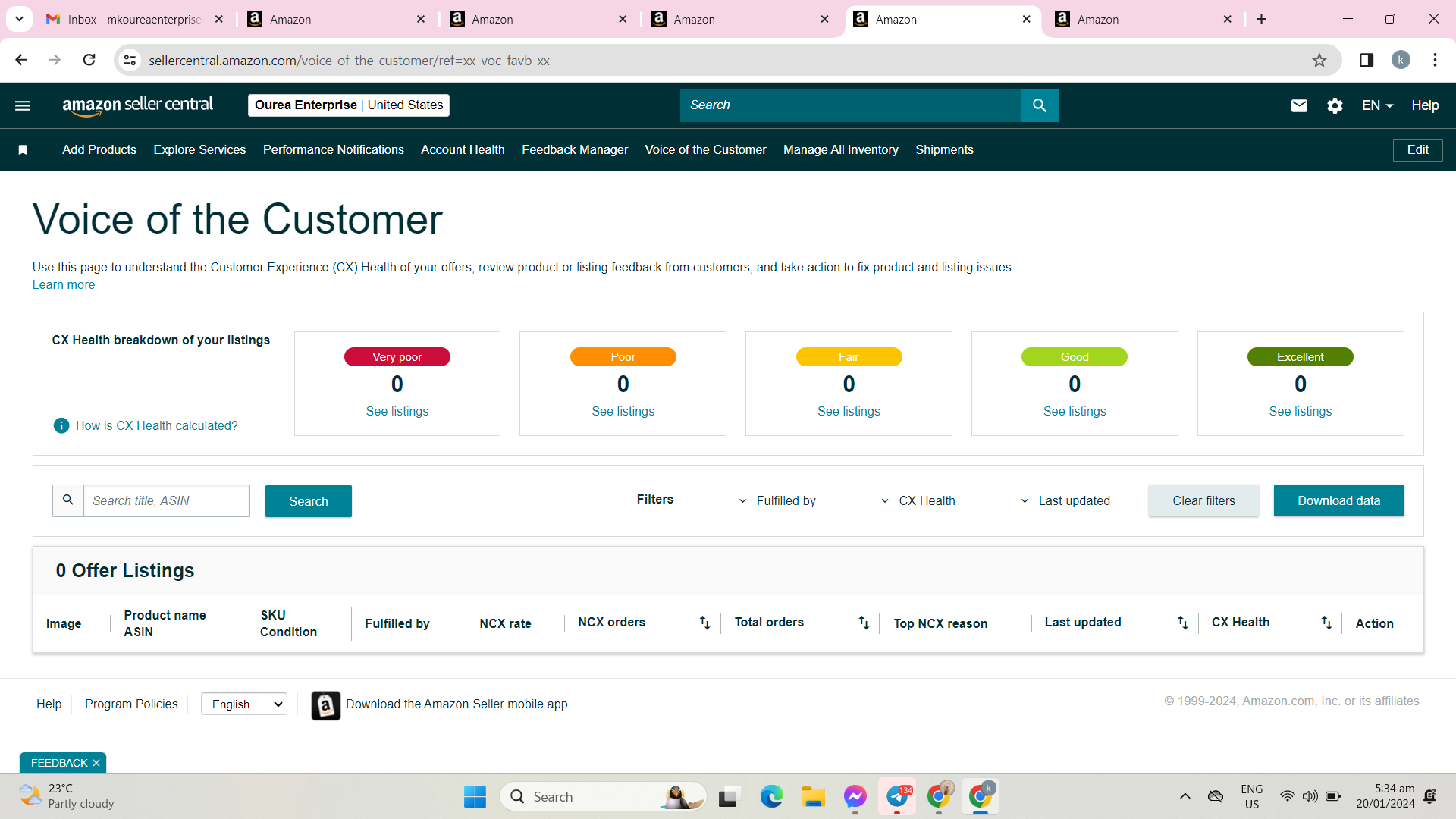Click the Edit button in nav bar
The image size is (1456, 819).
coord(1417,150)
